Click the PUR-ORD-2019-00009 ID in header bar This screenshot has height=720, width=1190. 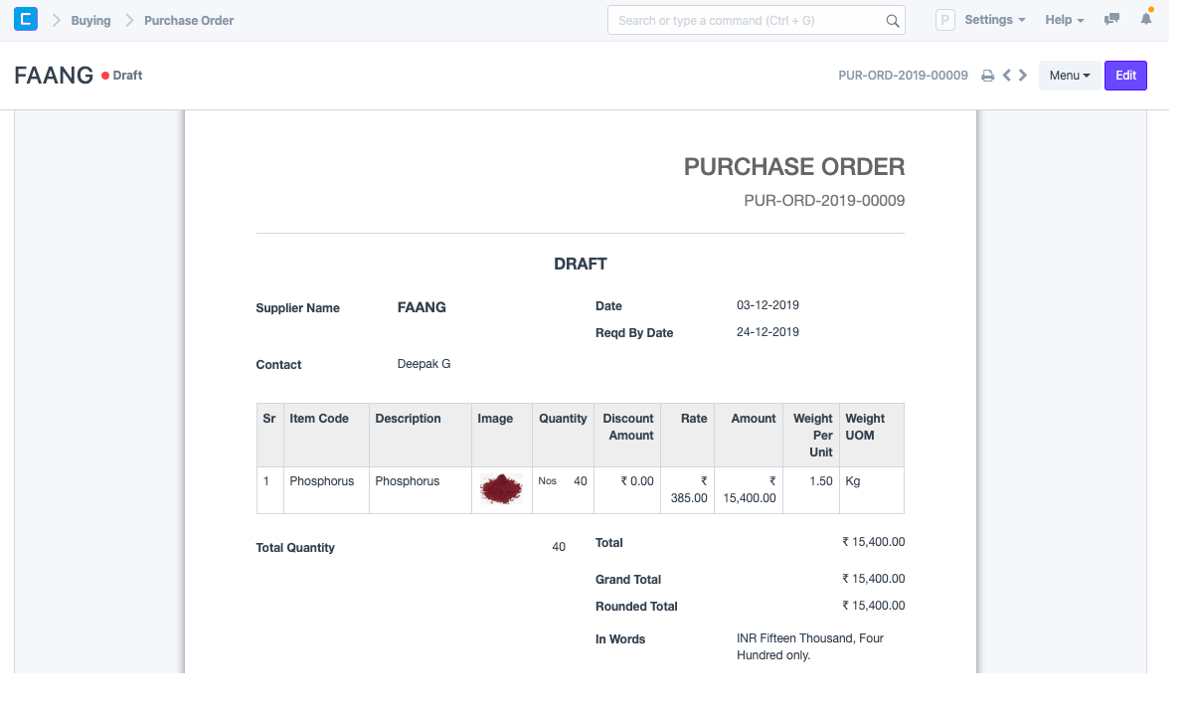pos(903,75)
